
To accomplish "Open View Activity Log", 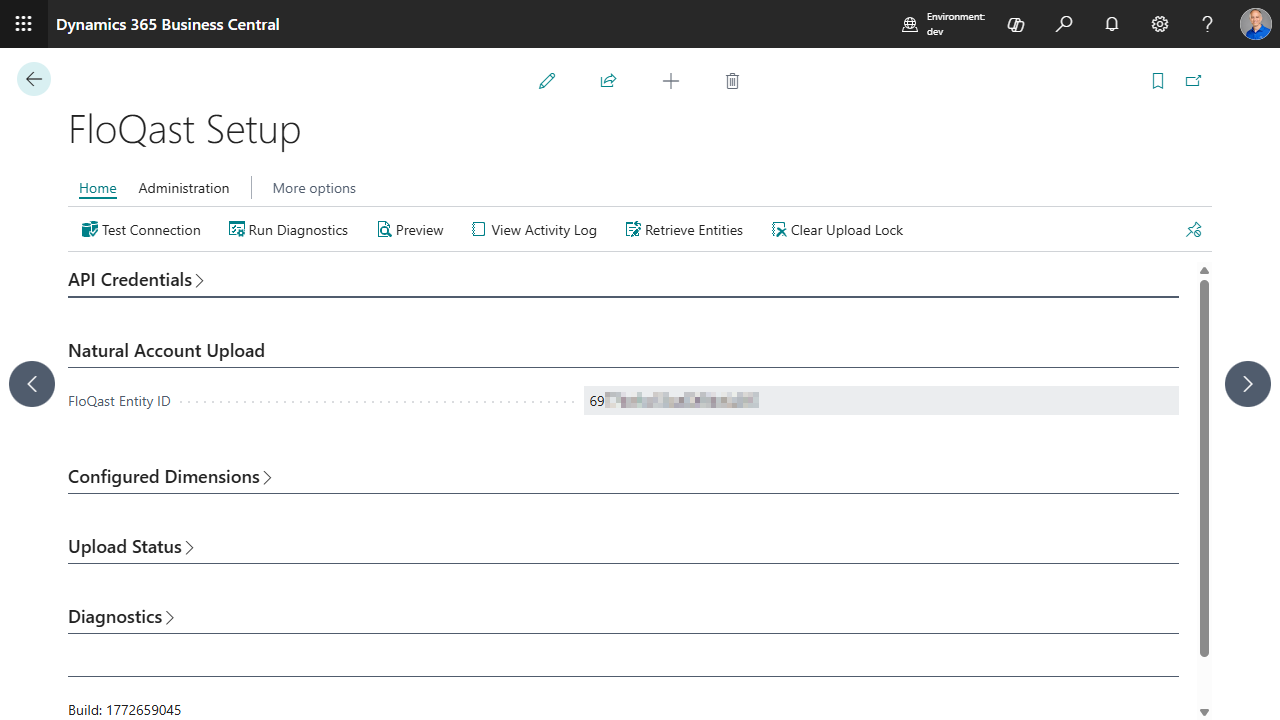I will pos(534,230).
